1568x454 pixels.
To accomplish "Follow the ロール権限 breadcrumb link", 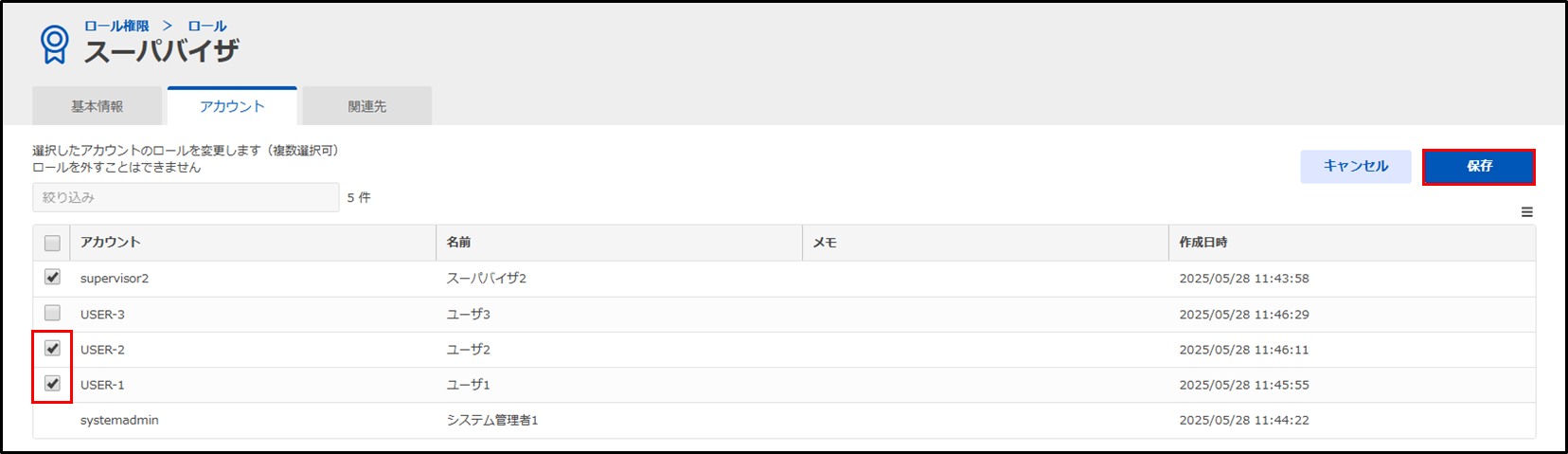I will click(116, 26).
